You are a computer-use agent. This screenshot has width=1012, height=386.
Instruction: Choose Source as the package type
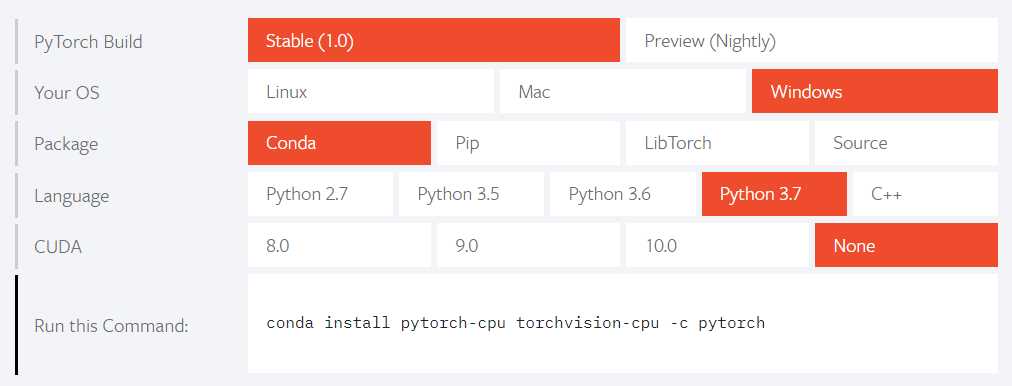pos(906,143)
